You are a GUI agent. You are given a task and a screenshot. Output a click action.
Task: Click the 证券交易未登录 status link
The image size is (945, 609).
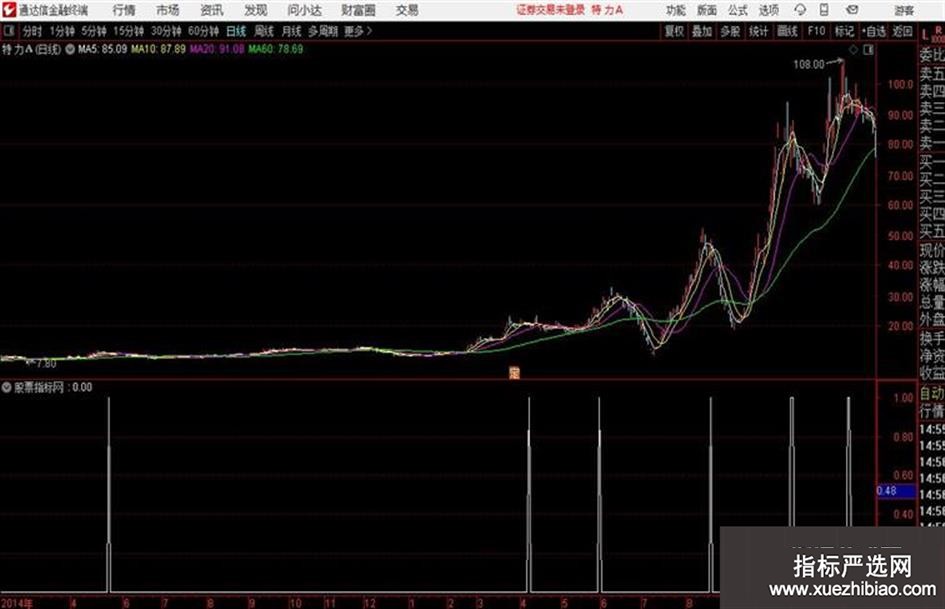coord(550,10)
